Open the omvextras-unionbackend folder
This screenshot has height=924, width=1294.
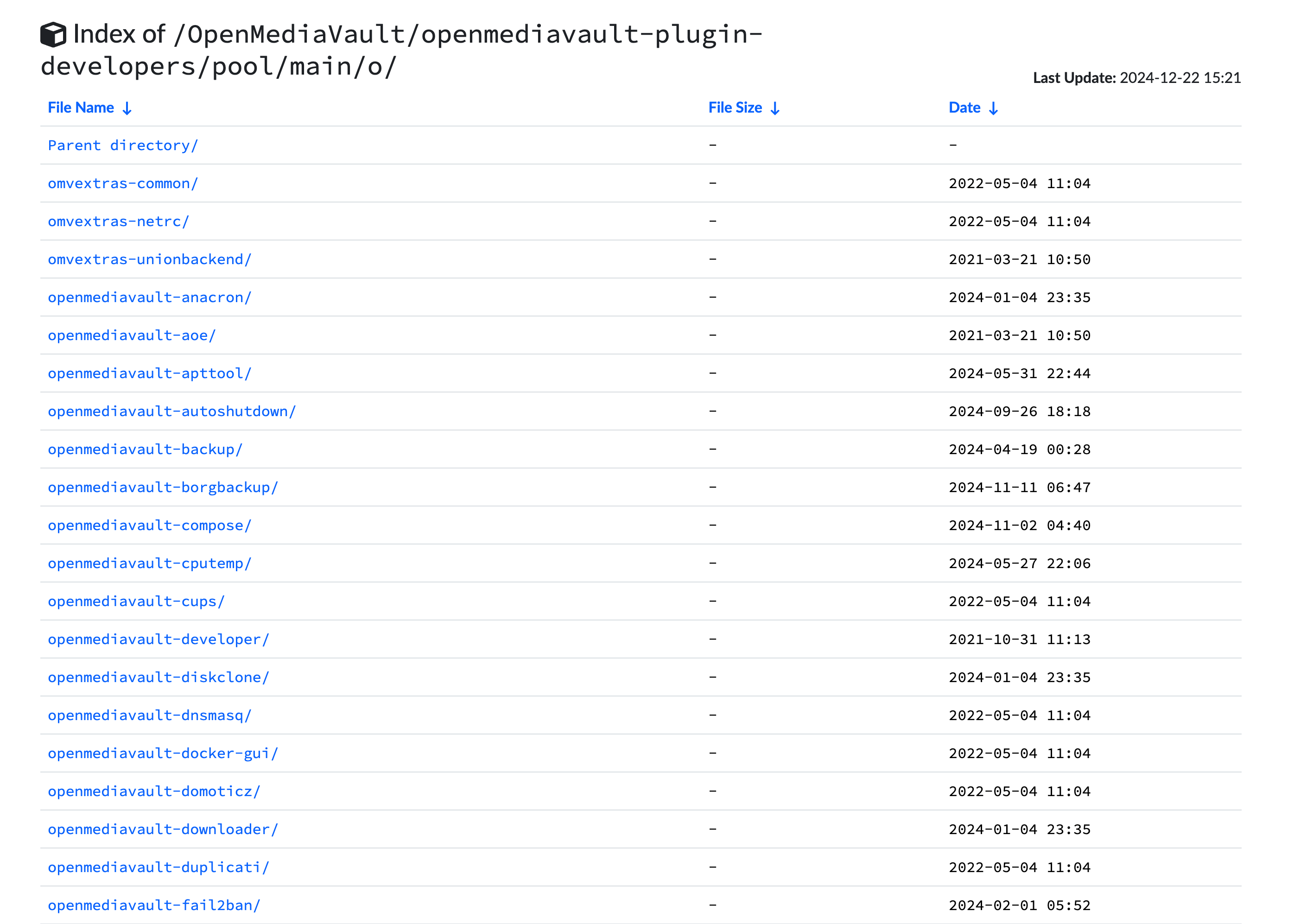pyautogui.click(x=150, y=259)
